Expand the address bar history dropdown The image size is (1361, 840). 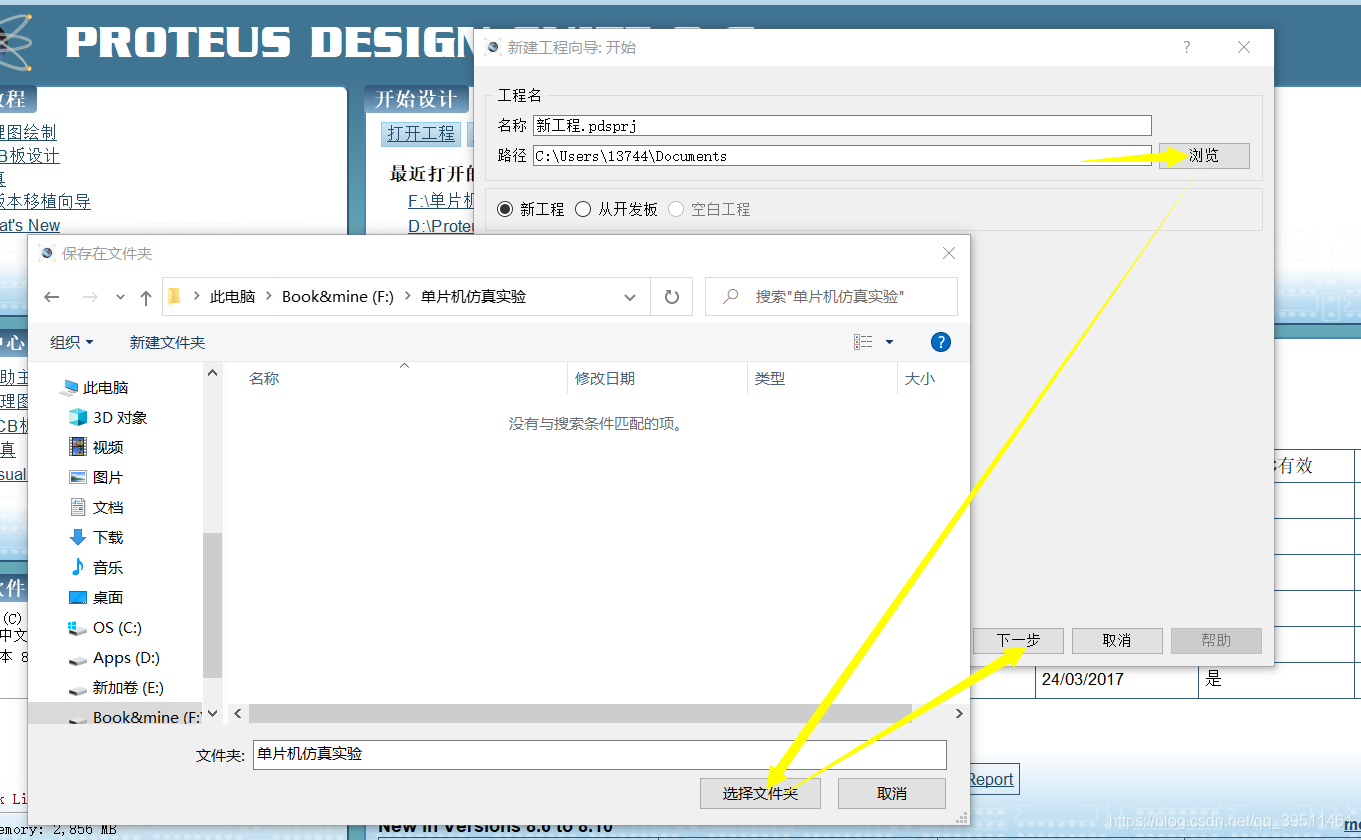(630, 297)
